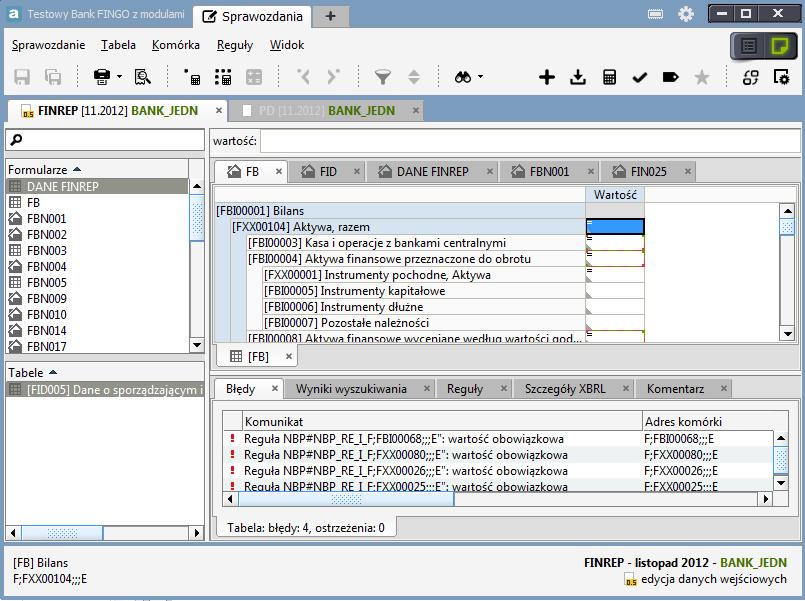Click the Komunikat column header
The image size is (805, 601).
tap(442, 421)
